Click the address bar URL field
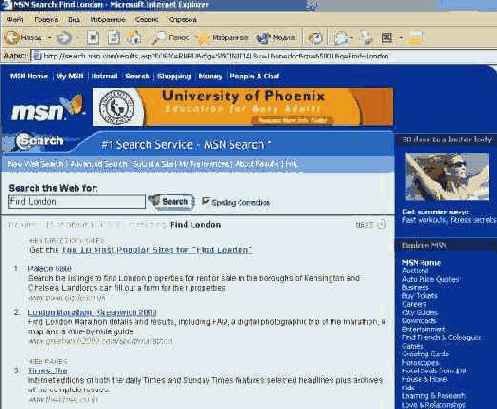The width and height of the screenshot is (497, 409). pyautogui.click(x=263, y=56)
